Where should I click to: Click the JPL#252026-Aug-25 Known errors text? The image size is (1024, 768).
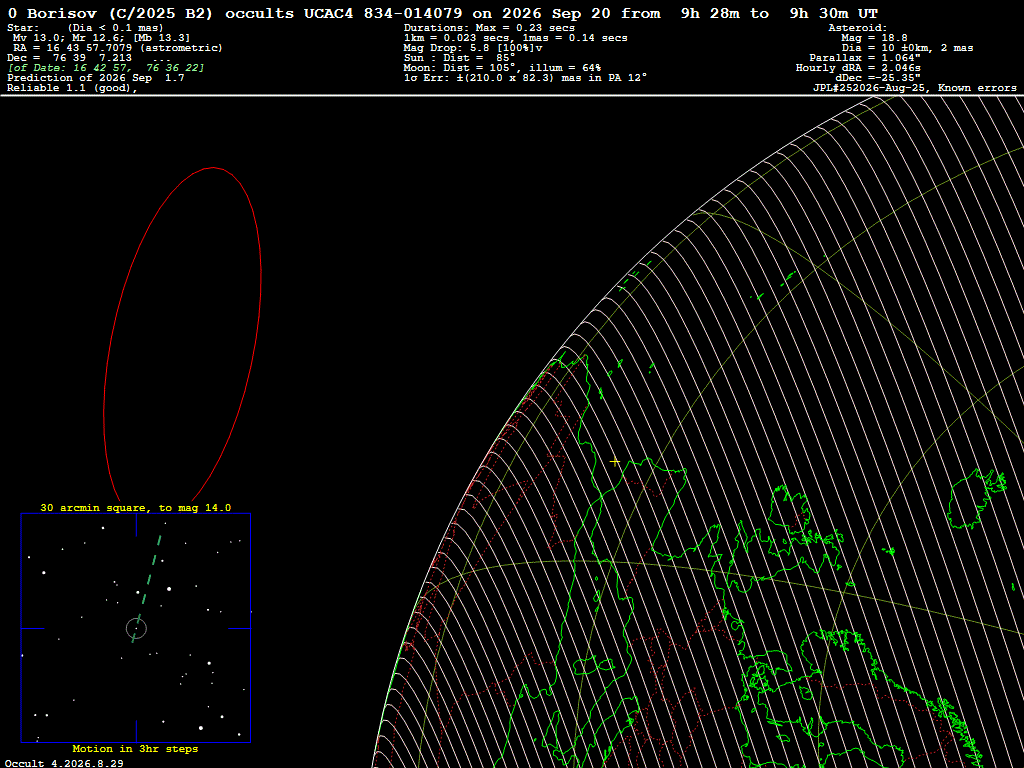pyautogui.click(x=914, y=88)
